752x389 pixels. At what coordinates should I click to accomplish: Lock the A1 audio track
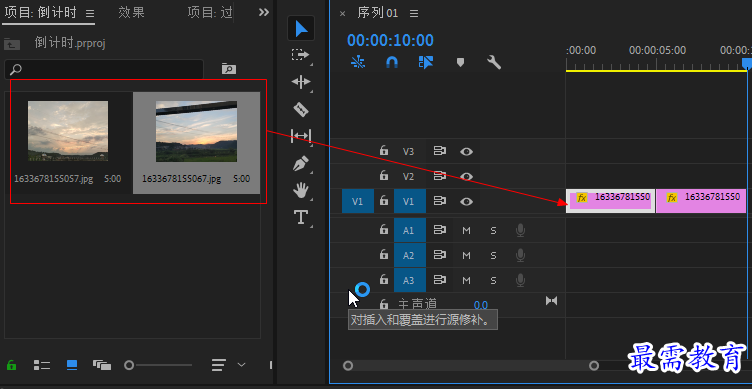pos(384,230)
